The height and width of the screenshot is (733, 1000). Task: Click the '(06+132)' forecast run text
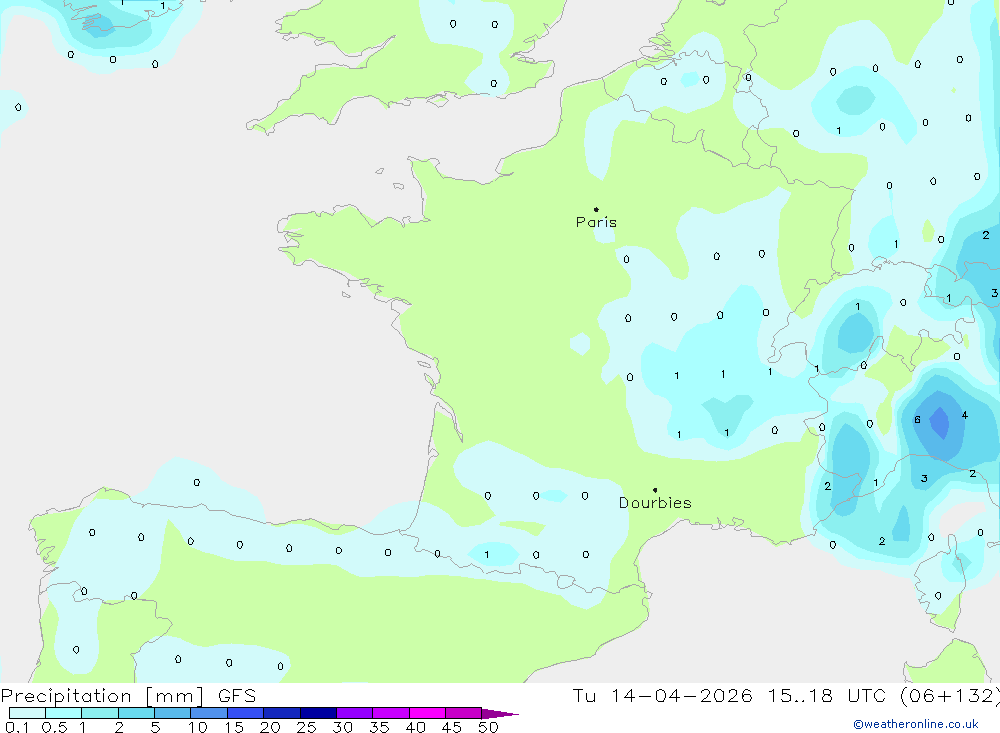[950, 695]
